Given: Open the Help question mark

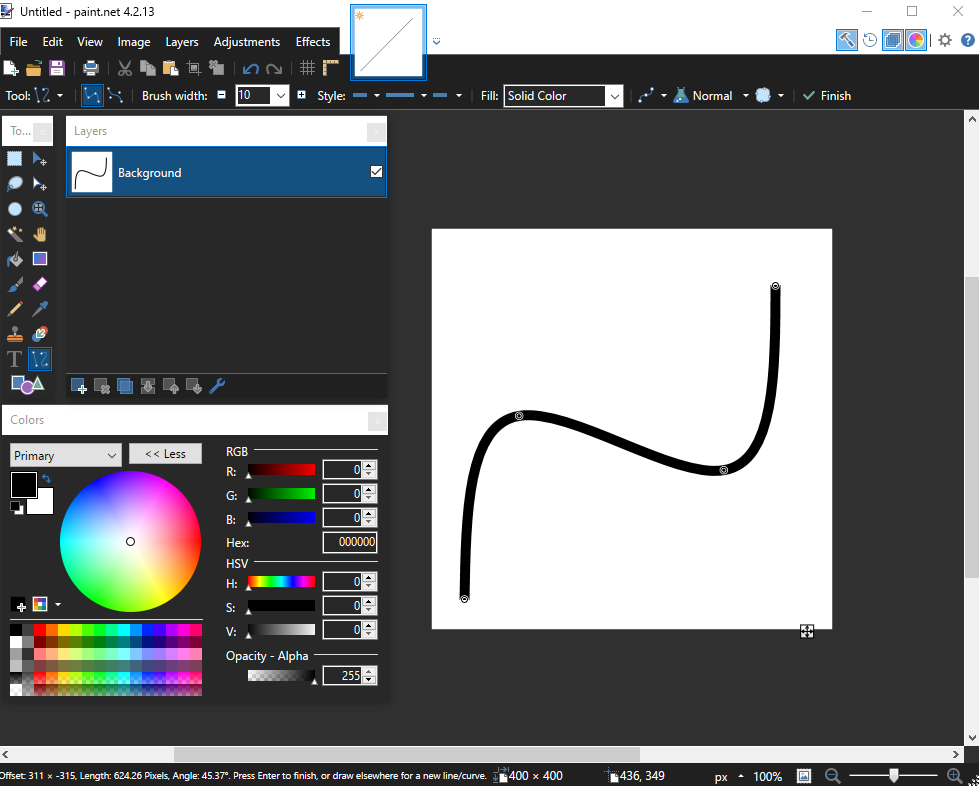Looking at the screenshot, I should point(967,41).
